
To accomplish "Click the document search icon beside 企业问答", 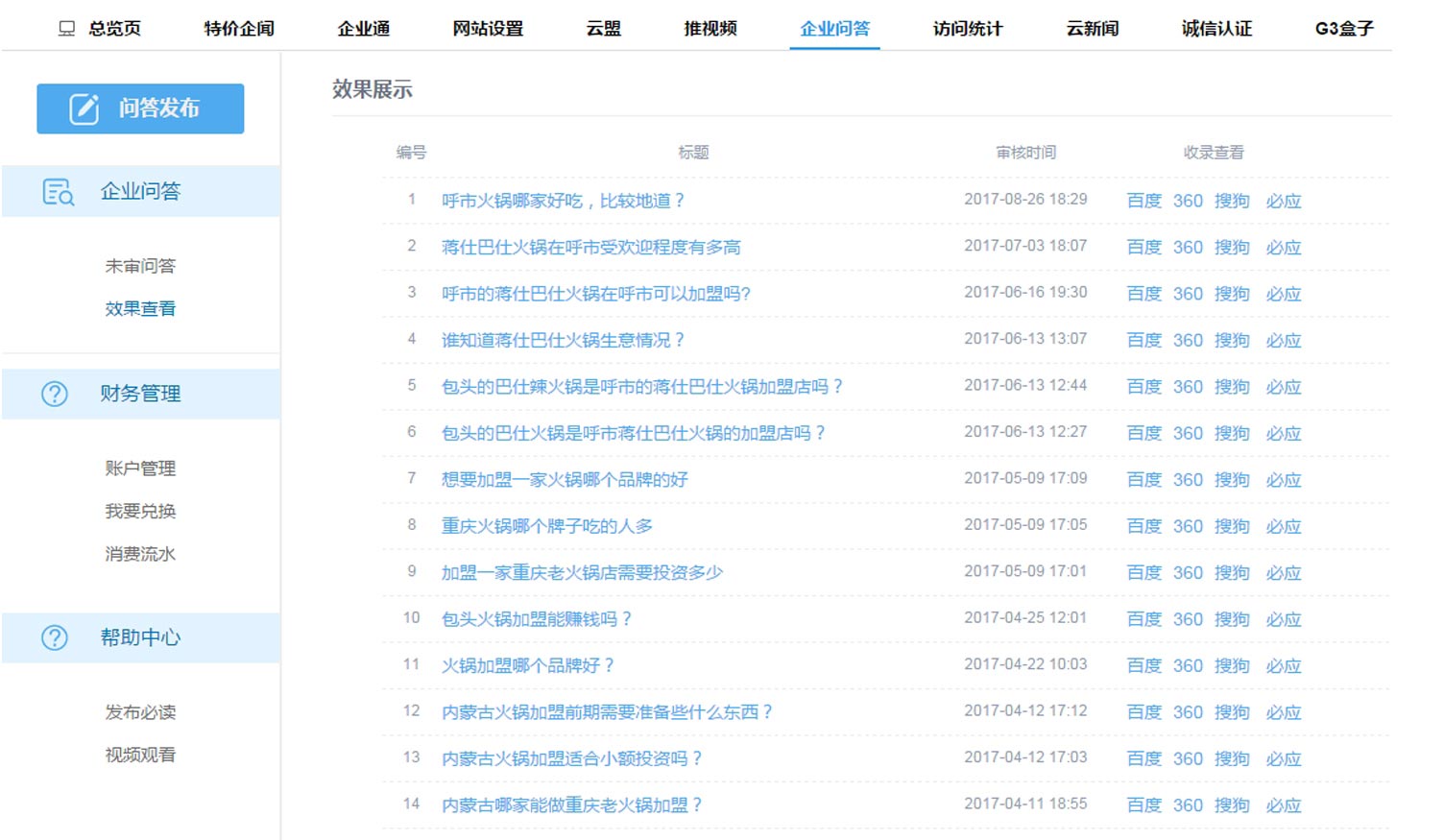I will click(58, 191).
